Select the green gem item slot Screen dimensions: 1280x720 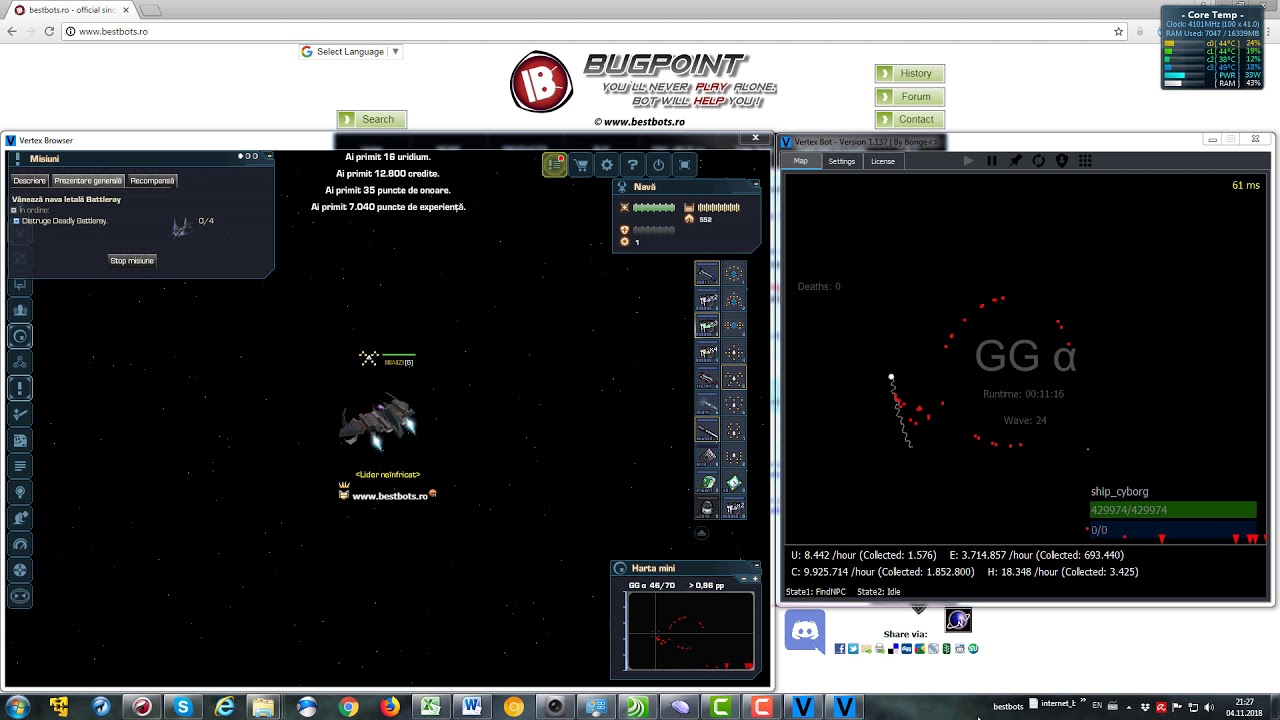(x=707, y=482)
